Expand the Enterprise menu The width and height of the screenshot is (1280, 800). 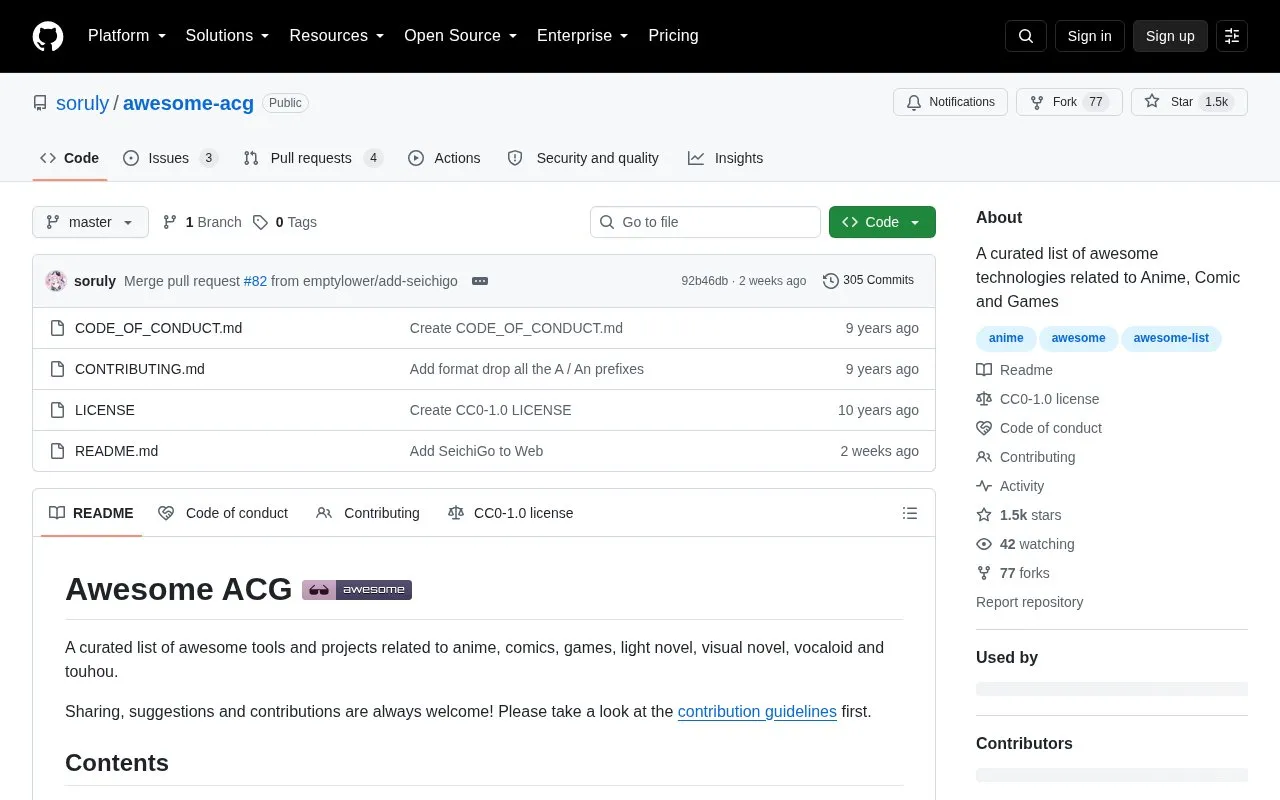tap(583, 36)
